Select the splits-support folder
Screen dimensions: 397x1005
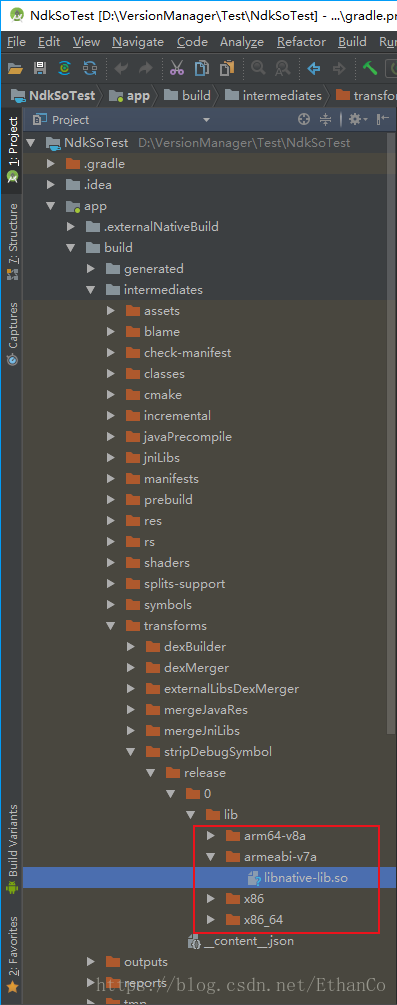[x=176, y=584]
